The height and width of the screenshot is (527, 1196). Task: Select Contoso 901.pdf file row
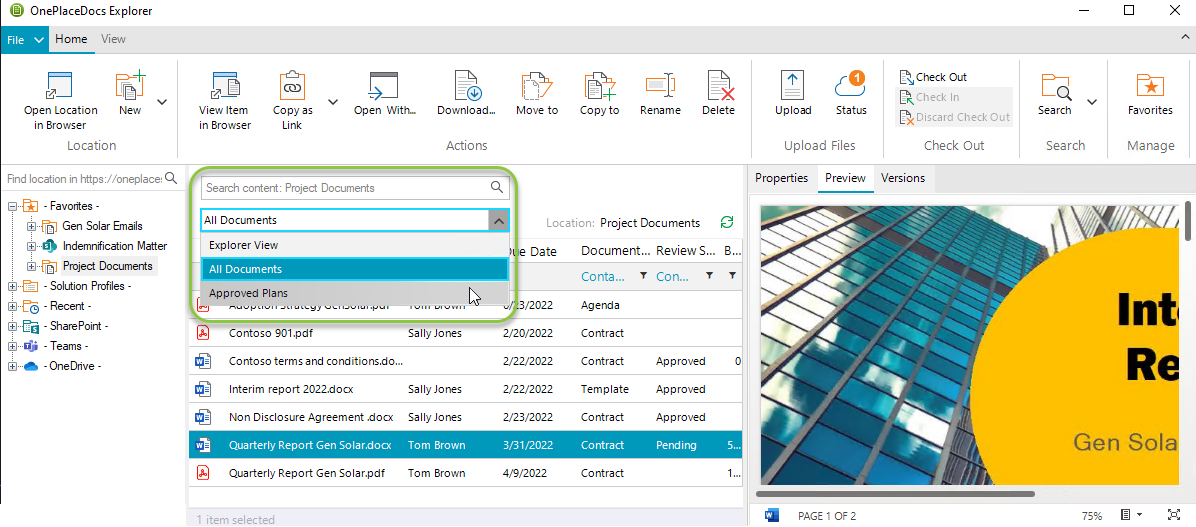click(465, 333)
